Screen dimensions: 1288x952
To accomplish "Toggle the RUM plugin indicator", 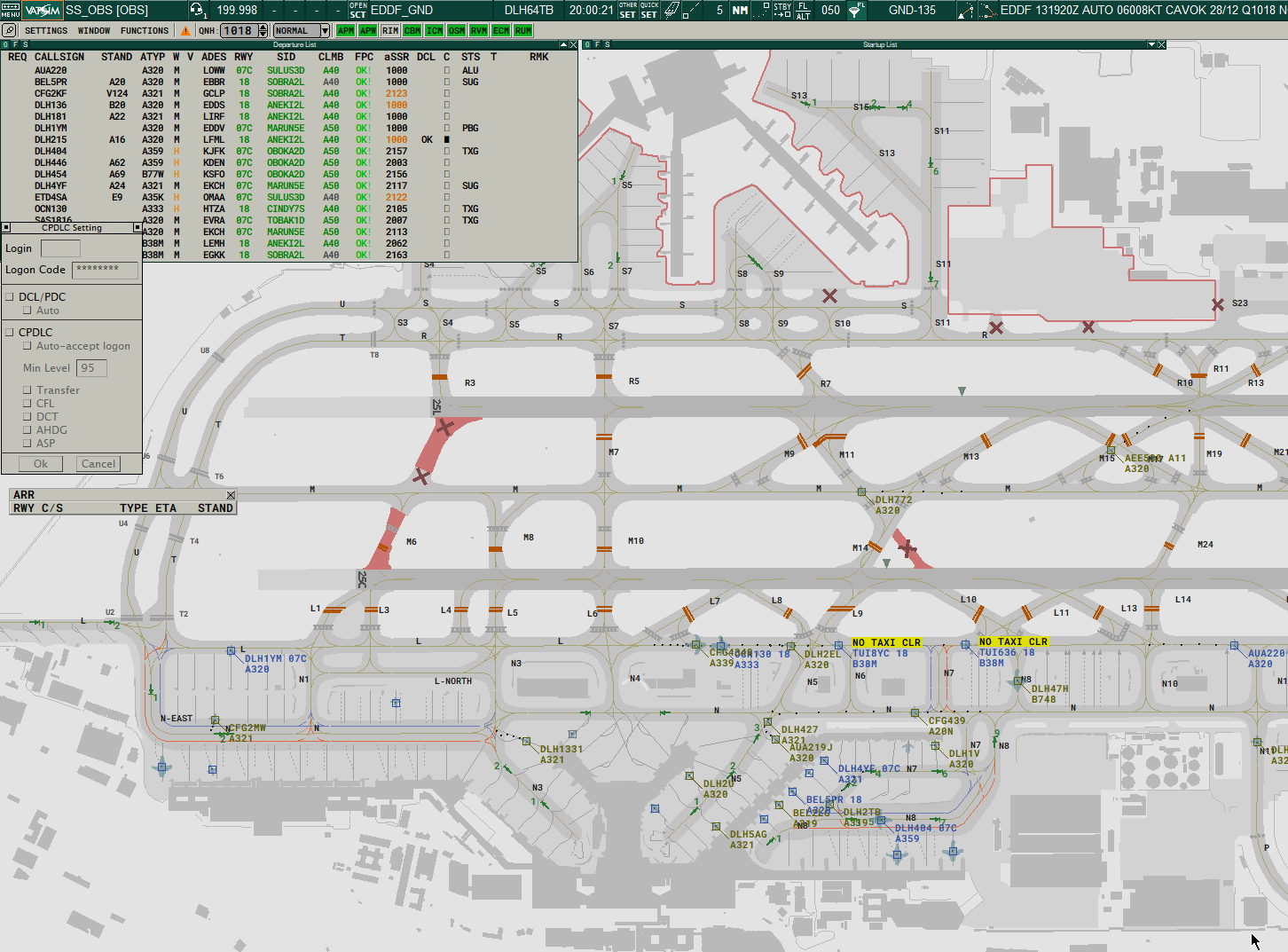I will [x=523, y=30].
